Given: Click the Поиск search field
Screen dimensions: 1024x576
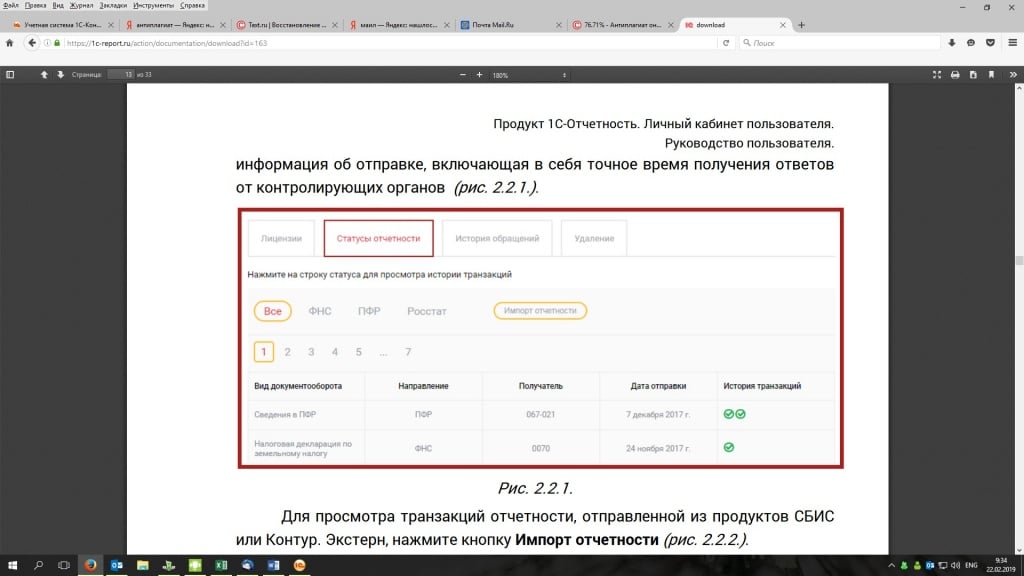Looking at the screenshot, I should 840,43.
